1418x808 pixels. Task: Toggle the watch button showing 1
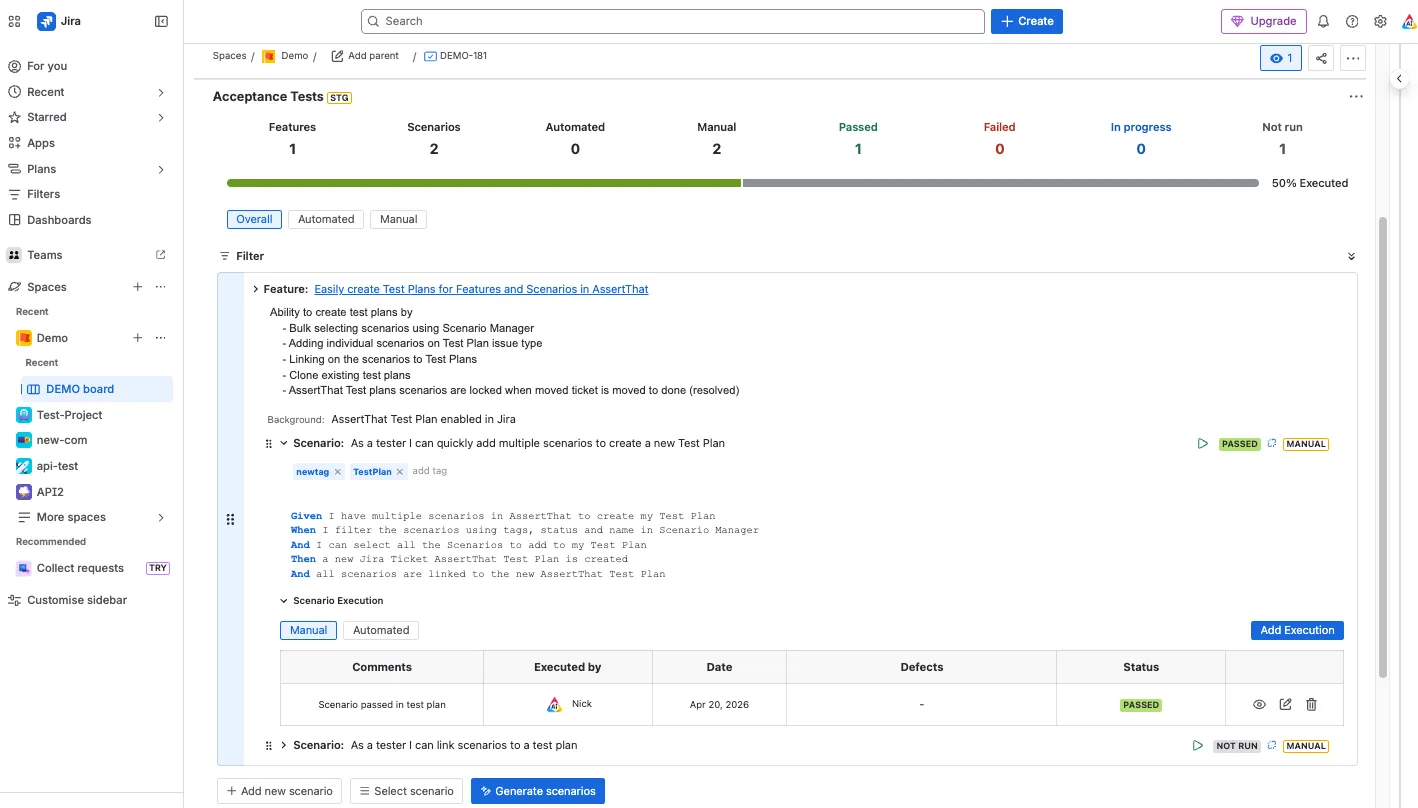(x=1281, y=58)
